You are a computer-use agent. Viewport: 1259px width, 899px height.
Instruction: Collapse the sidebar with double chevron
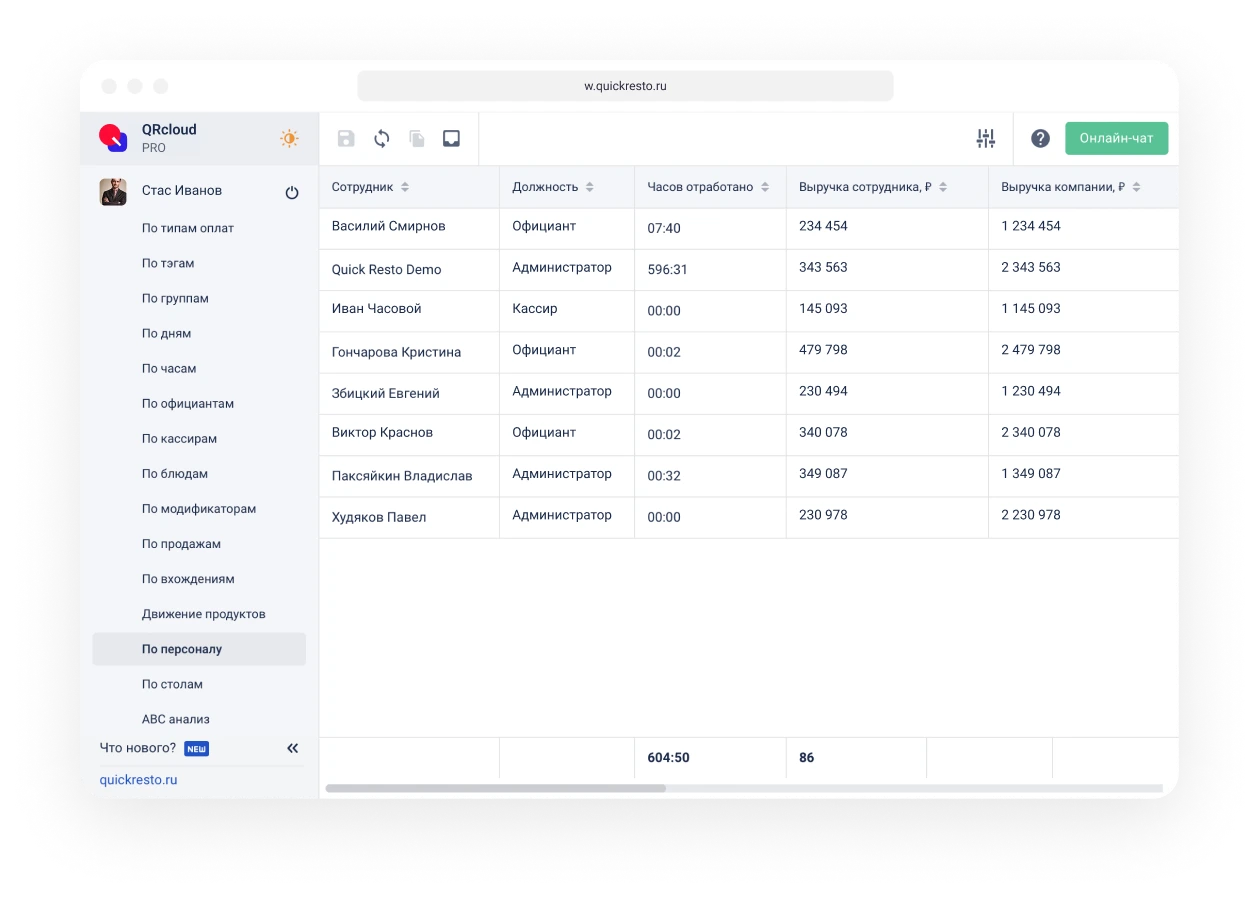coord(293,748)
